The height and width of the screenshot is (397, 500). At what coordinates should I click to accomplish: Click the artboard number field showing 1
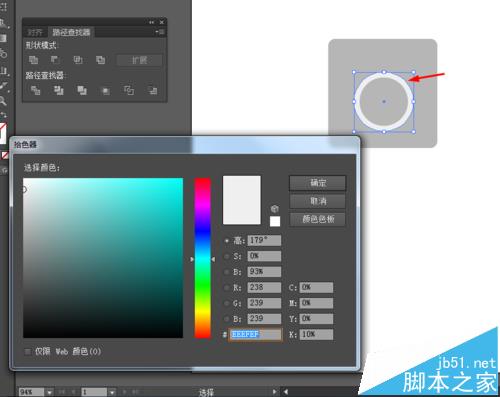coord(95,392)
